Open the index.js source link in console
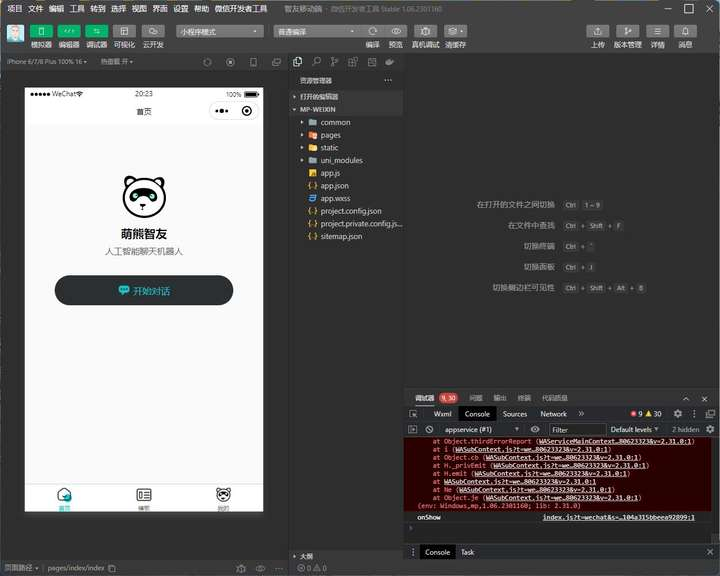720x576 pixels. (618, 517)
